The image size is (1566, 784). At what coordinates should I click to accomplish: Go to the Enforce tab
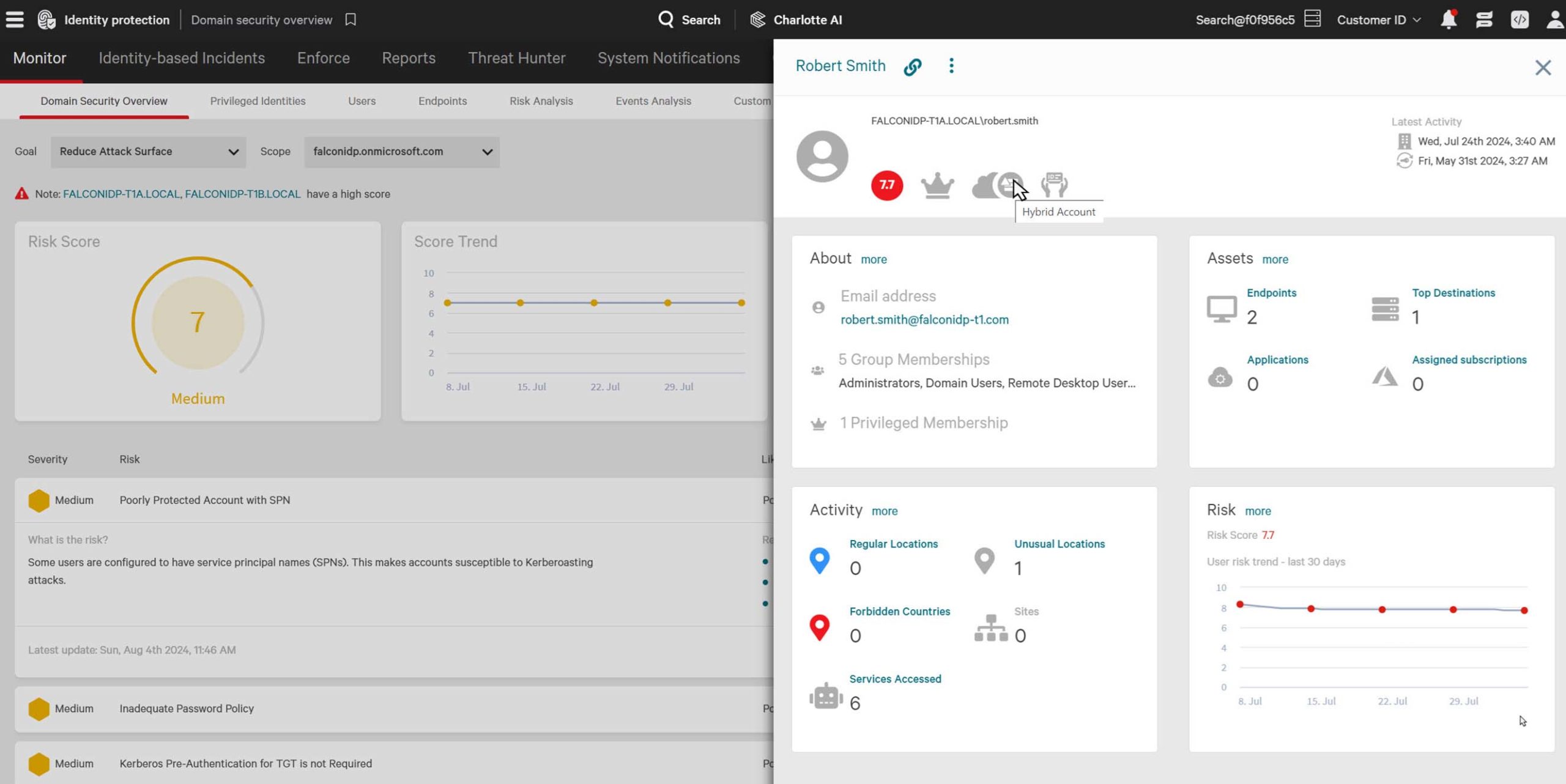point(324,58)
